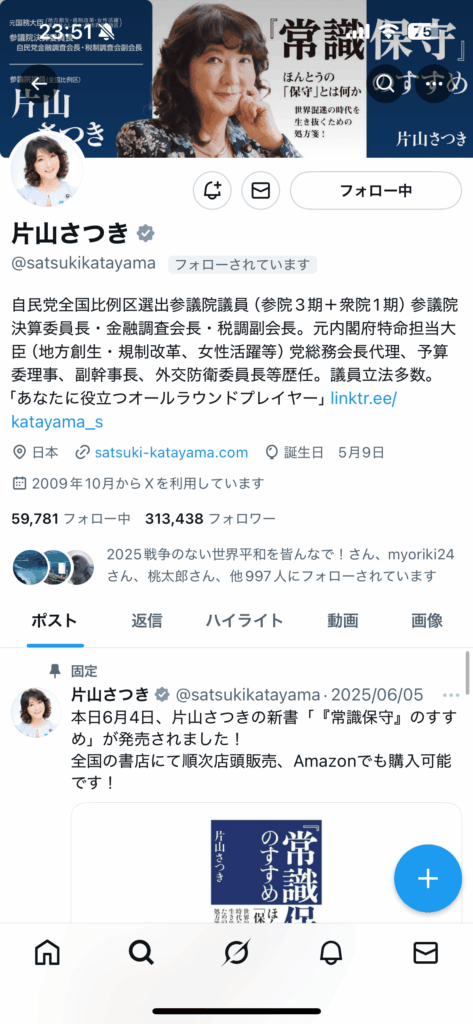The image size is (473, 1024).
Task: View the 313,438 フォロワー list
Action: point(210,519)
